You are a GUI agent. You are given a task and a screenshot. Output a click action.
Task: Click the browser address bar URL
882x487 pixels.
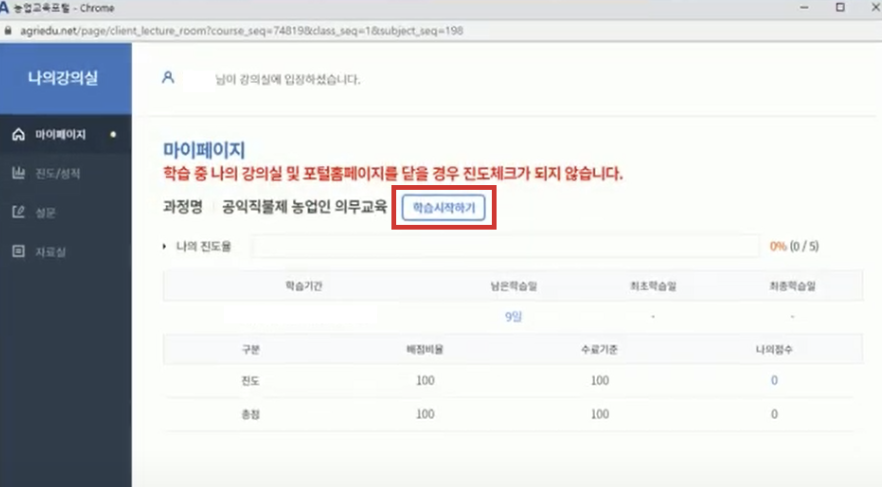tap(242, 31)
